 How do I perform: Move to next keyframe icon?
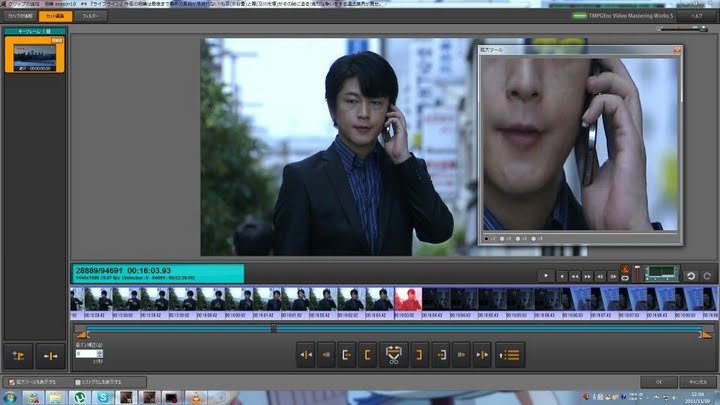point(461,355)
